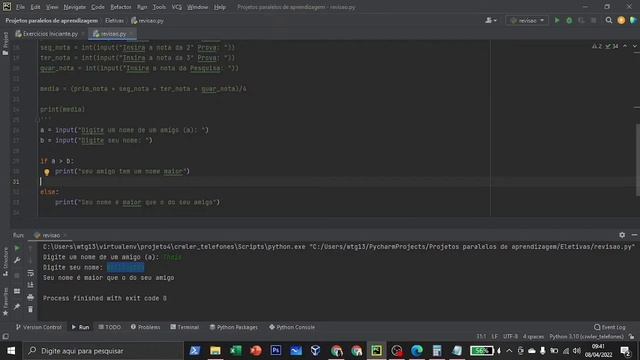Open the File menu
640x360 pixels.
pyautogui.click(x=20, y=7)
